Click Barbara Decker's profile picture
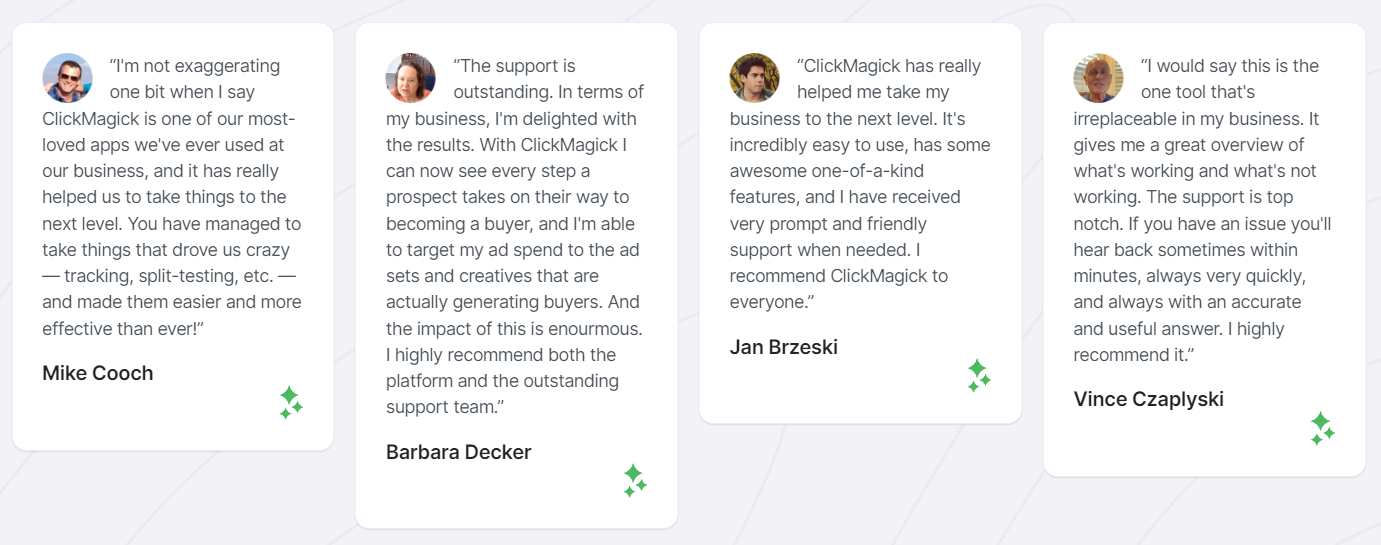This screenshot has width=1381, height=545. coord(411,78)
